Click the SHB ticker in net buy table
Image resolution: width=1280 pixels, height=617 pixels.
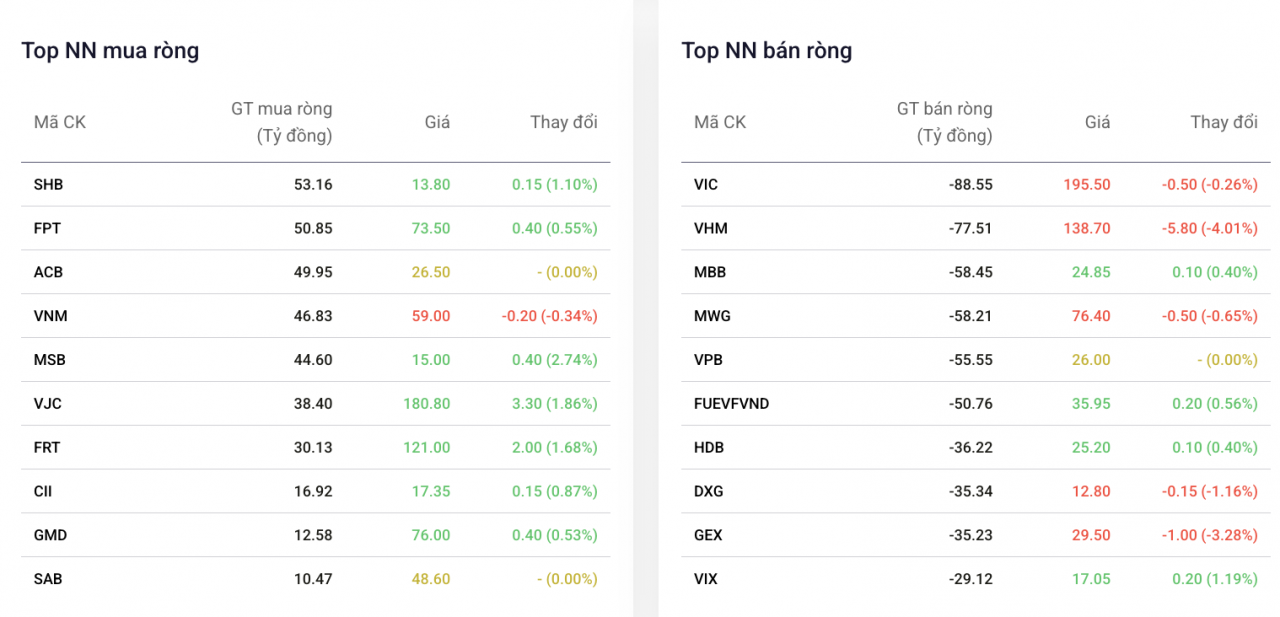tap(48, 185)
